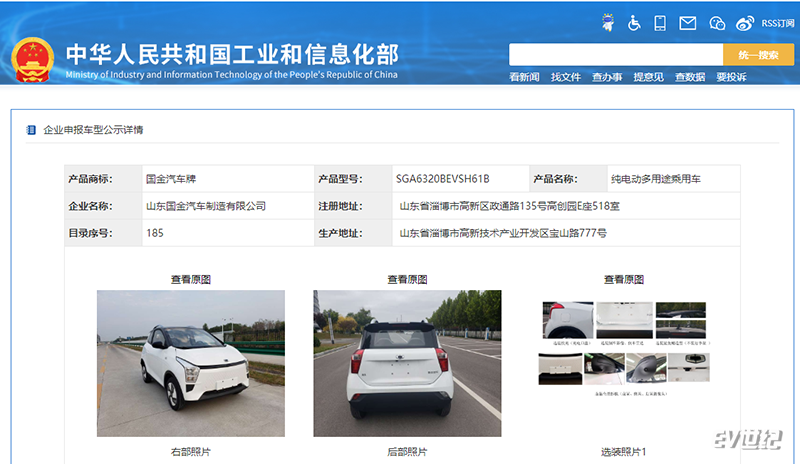Select the product model SGA6320BEVSH61B text

click(442, 179)
